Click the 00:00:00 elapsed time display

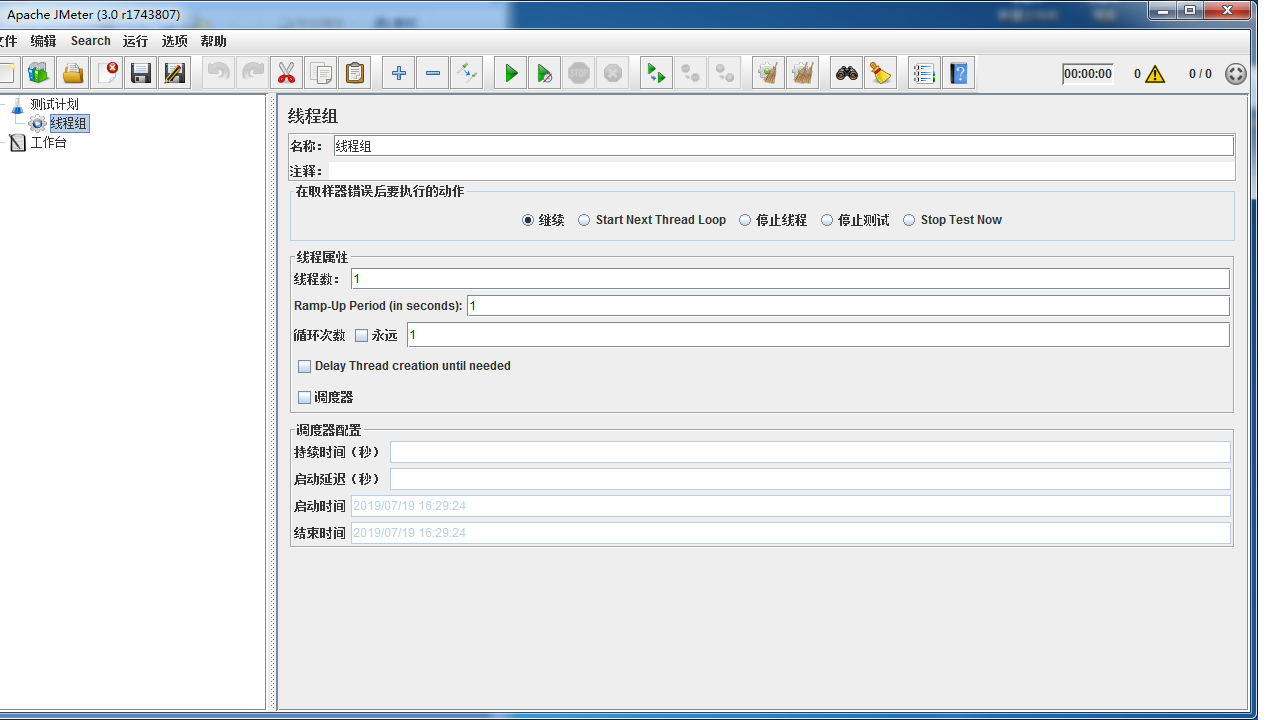pyautogui.click(x=1088, y=74)
